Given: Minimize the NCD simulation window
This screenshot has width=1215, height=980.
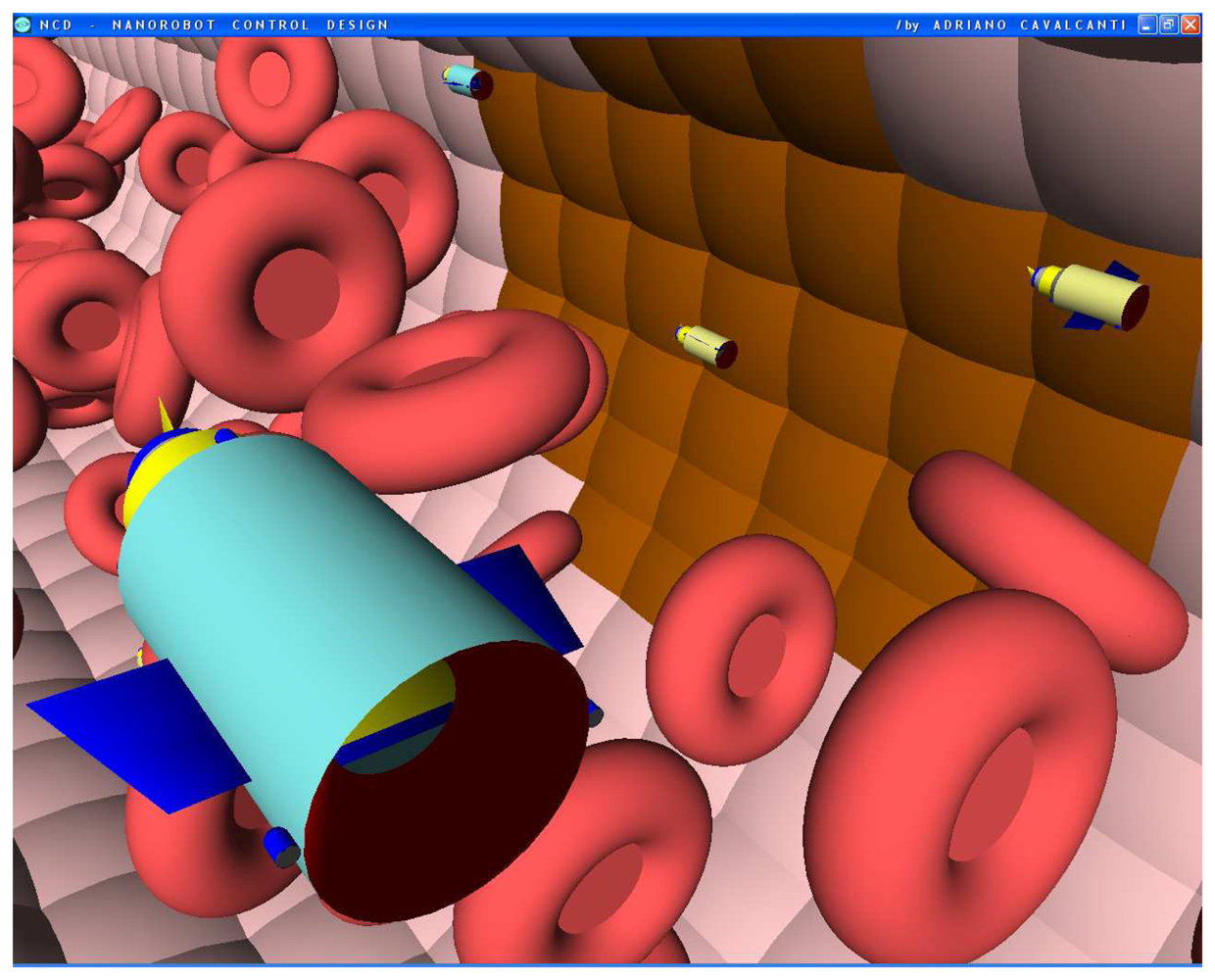Looking at the screenshot, I should click(1147, 24).
